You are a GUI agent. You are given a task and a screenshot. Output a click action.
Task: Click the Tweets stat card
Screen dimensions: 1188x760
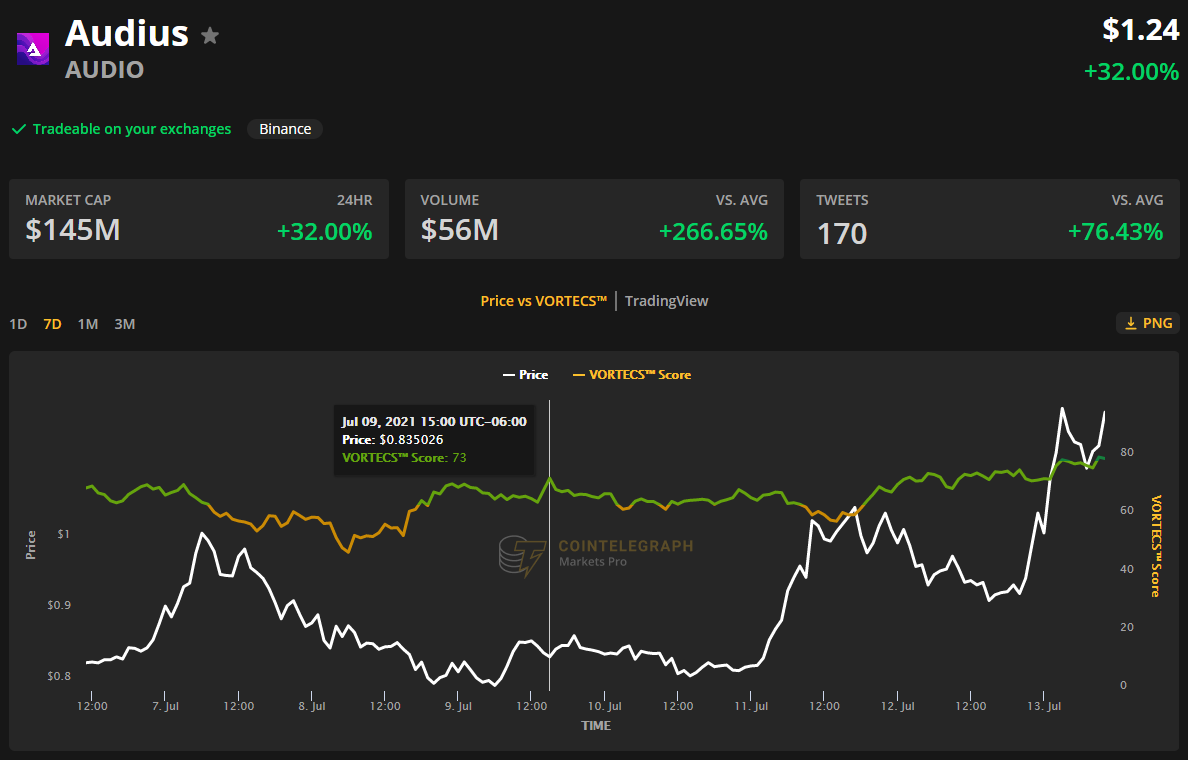pyautogui.click(x=989, y=219)
